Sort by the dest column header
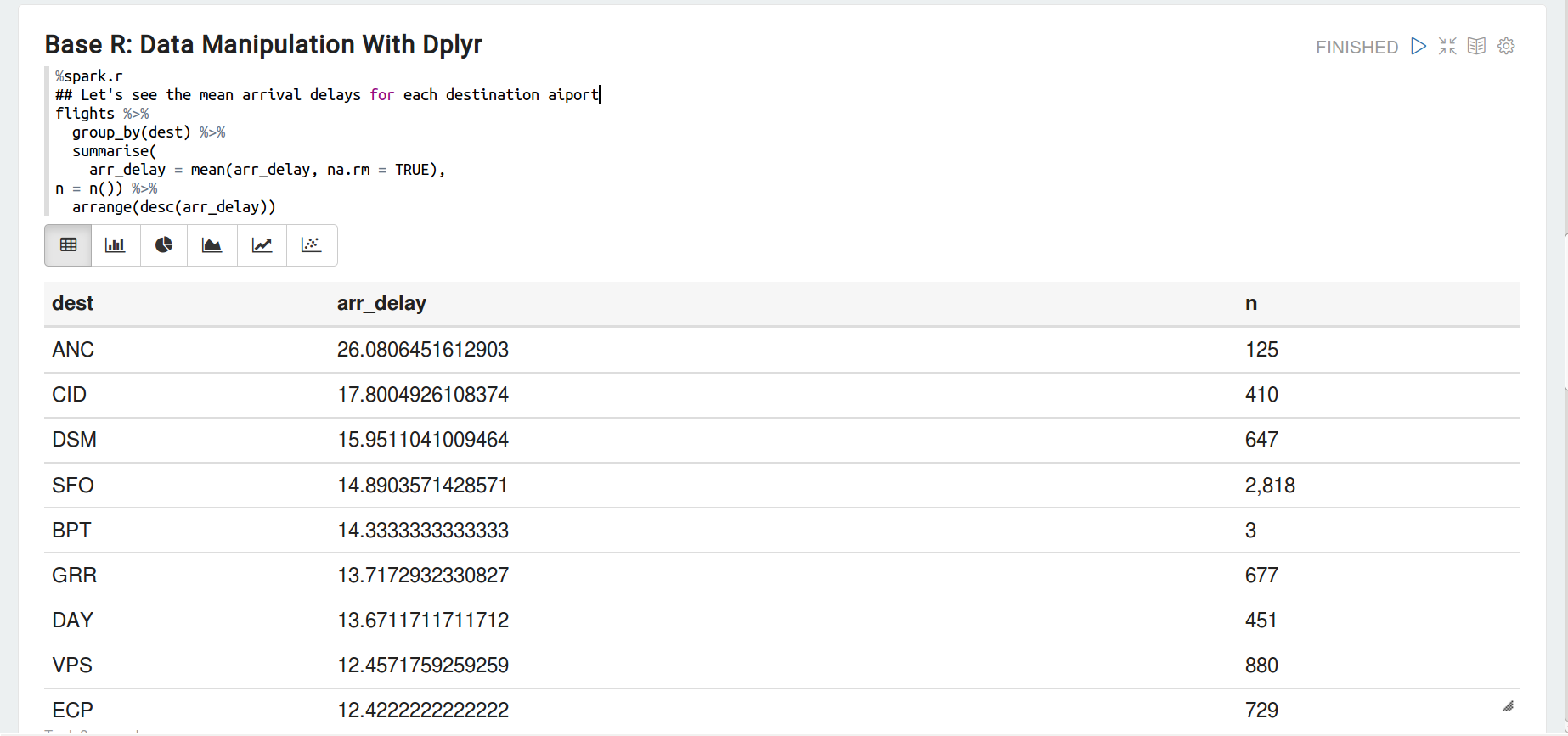The height and width of the screenshot is (736, 1568). click(x=72, y=303)
